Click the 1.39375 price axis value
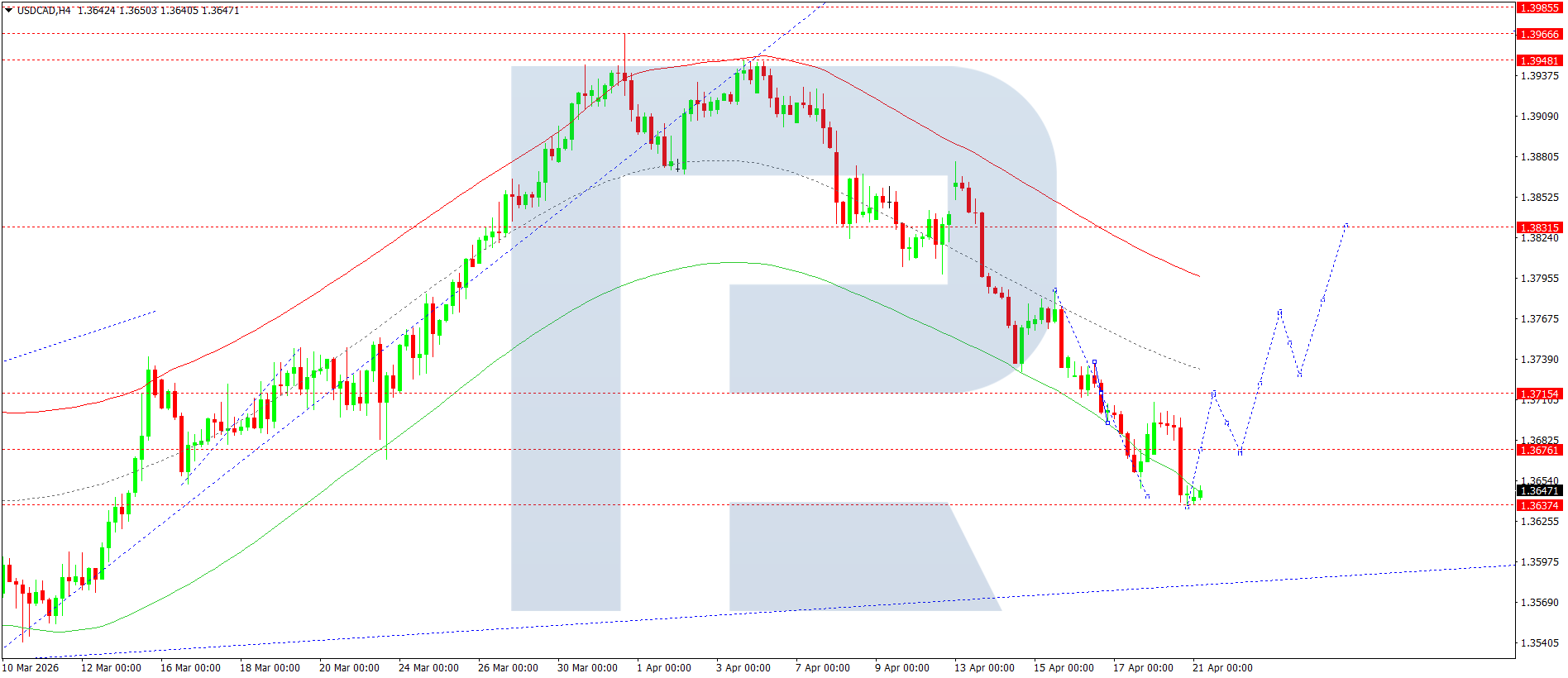1568x678 pixels. click(1540, 76)
